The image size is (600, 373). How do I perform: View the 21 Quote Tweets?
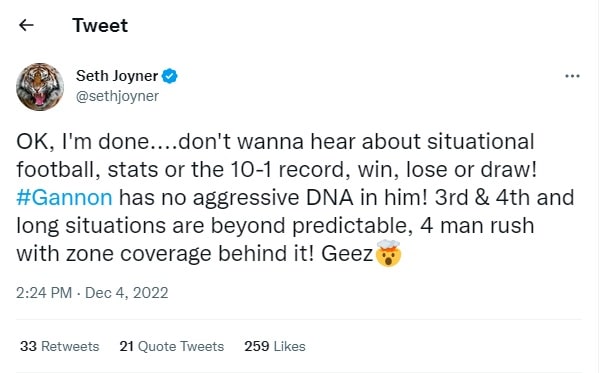pyautogui.click(x=172, y=346)
